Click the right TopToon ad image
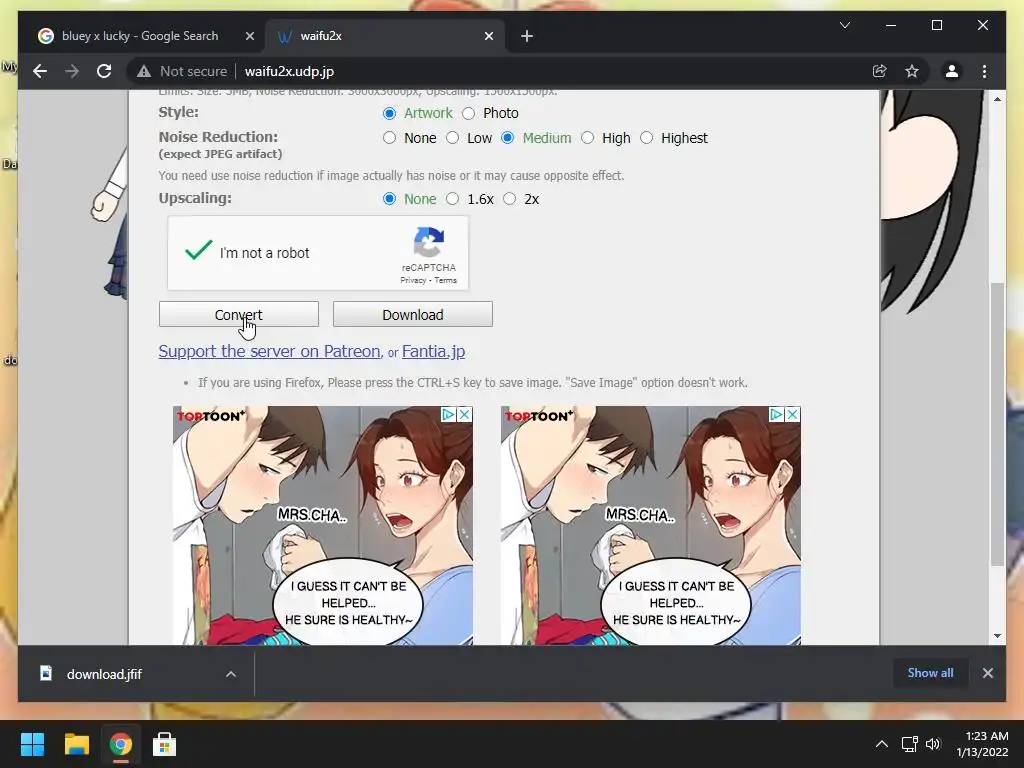The width and height of the screenshot is (1024, 768). pyautogui.click(x=650, y=526)
